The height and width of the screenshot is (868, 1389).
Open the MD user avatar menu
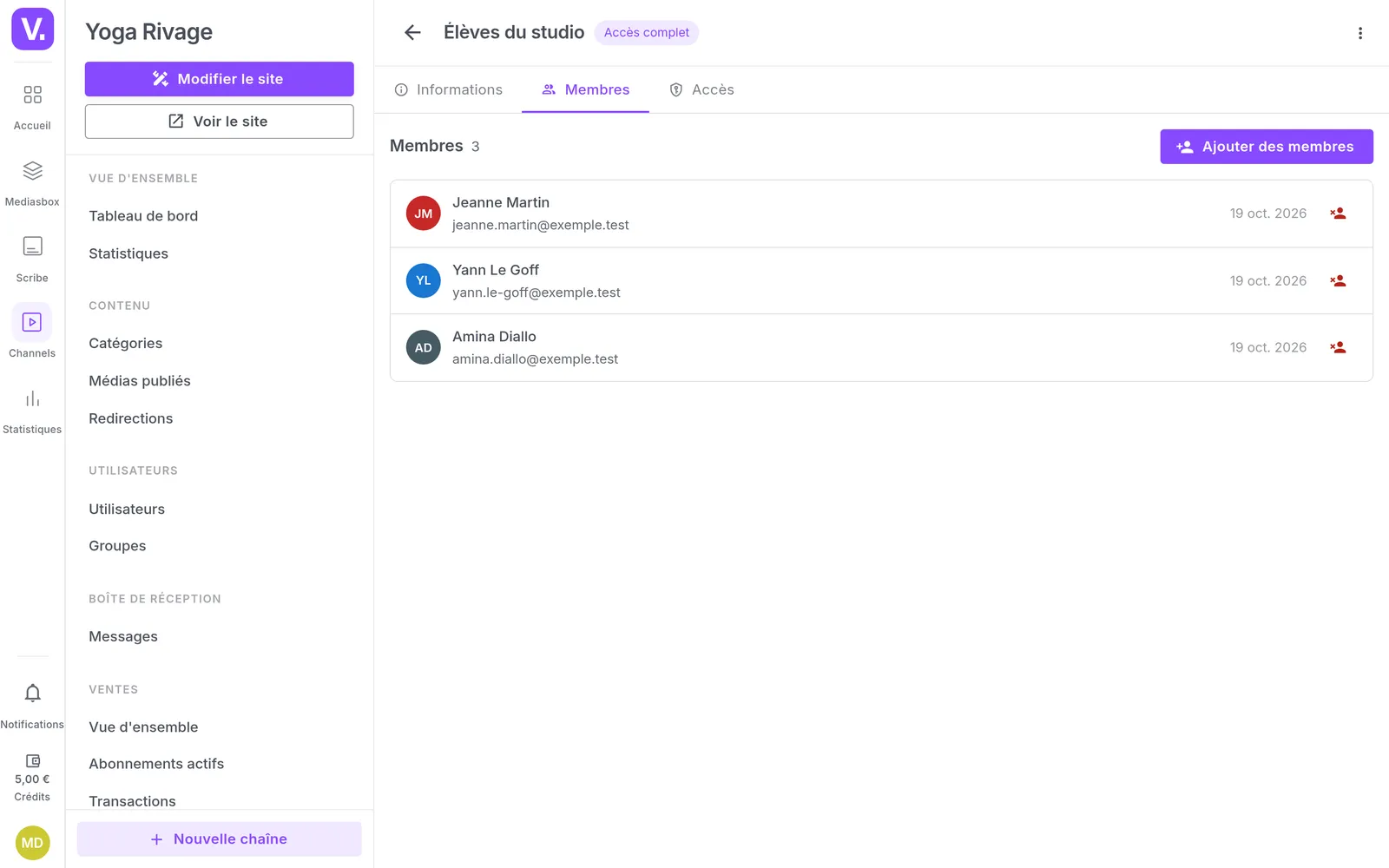tap(32, 843)
